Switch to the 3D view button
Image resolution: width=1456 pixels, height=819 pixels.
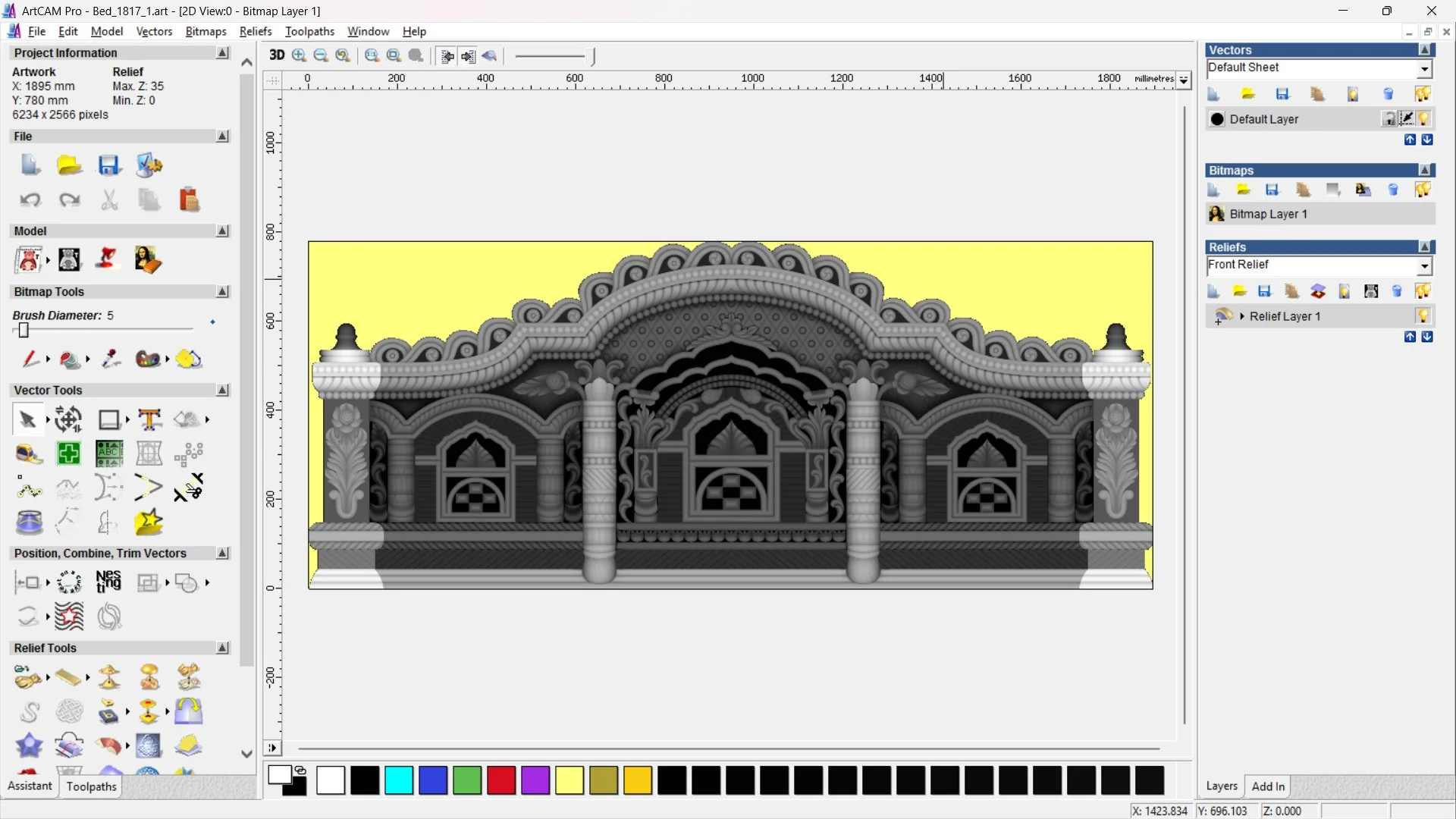(277, 55)
